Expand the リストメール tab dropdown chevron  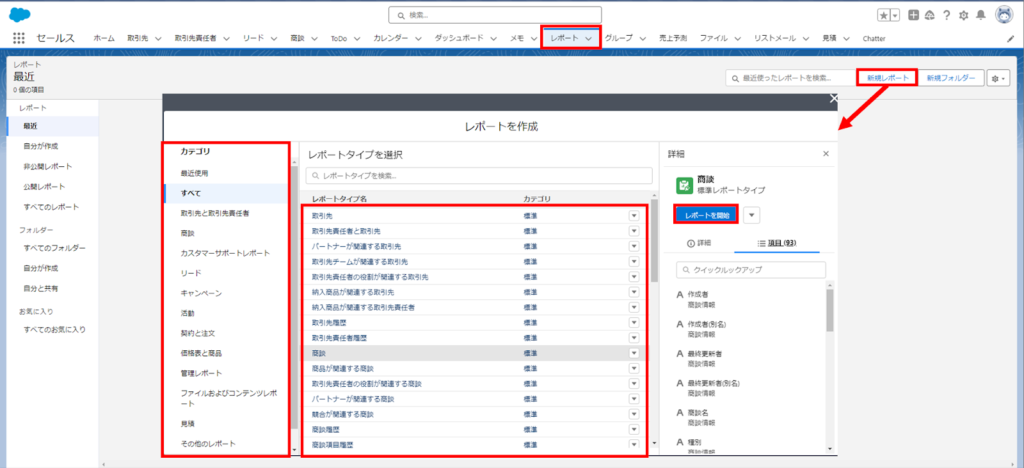pos(806,39)
